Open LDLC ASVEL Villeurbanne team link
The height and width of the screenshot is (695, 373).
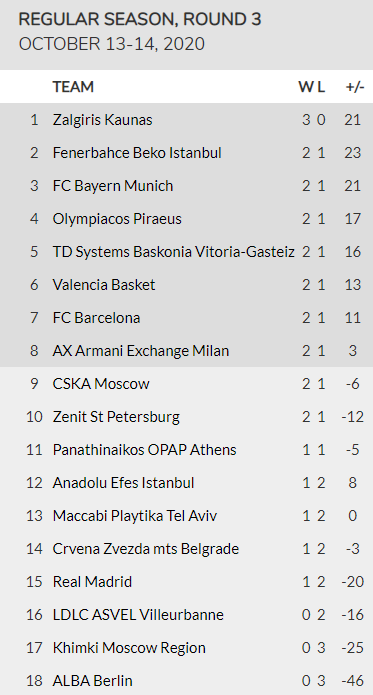pyautogui.click(x=138, y=615)
